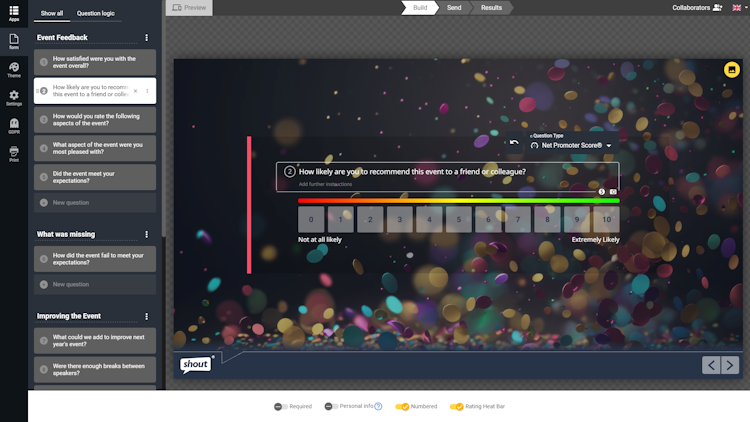Open the Theme palette icon
The image size is (750, 422).
click(14, 69)
